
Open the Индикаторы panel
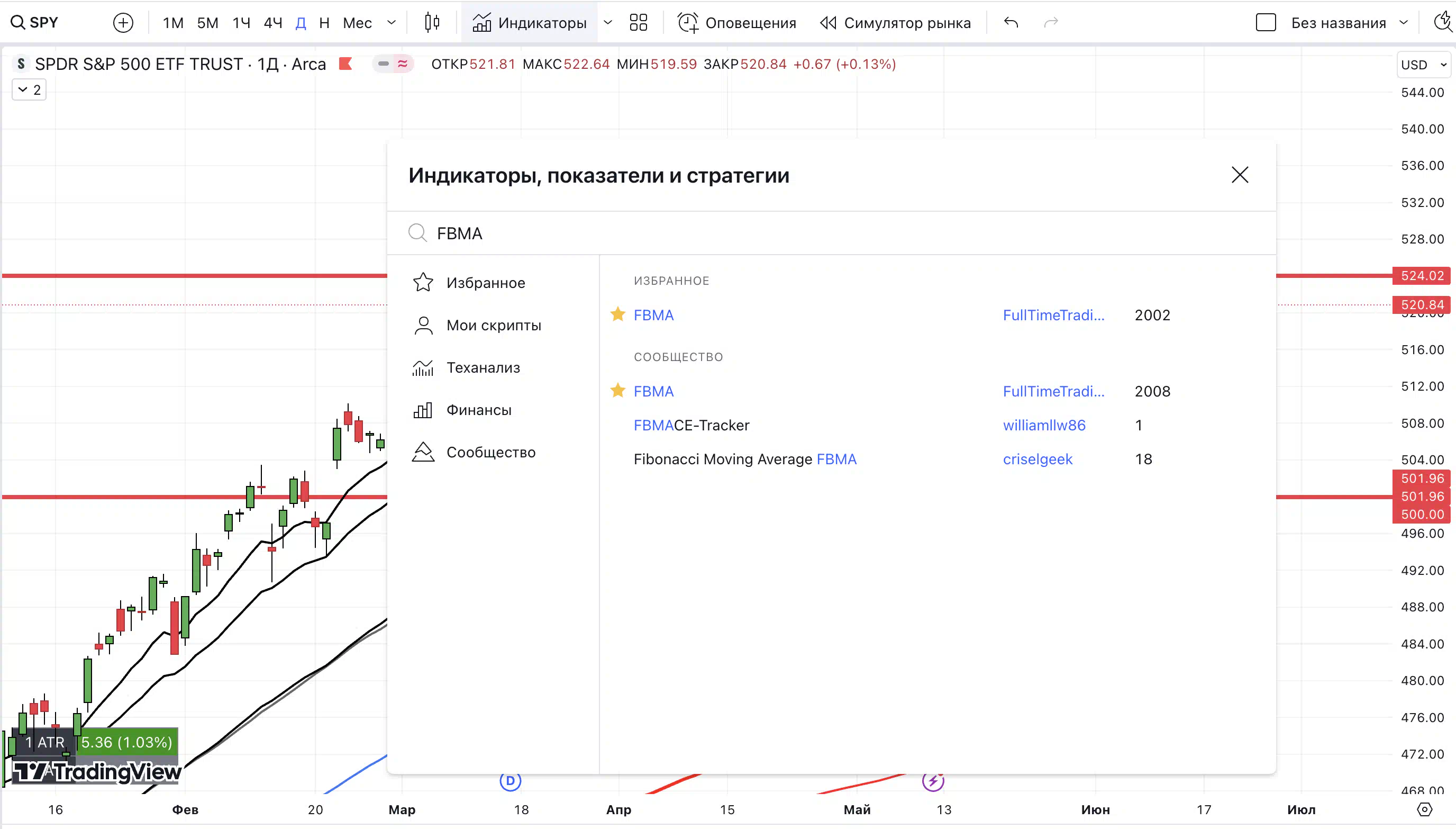[530, 23]
